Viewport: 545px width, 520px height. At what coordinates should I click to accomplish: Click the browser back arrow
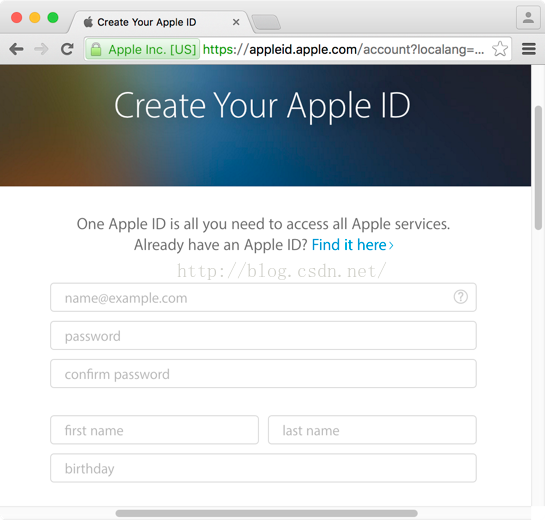point(16,49)
